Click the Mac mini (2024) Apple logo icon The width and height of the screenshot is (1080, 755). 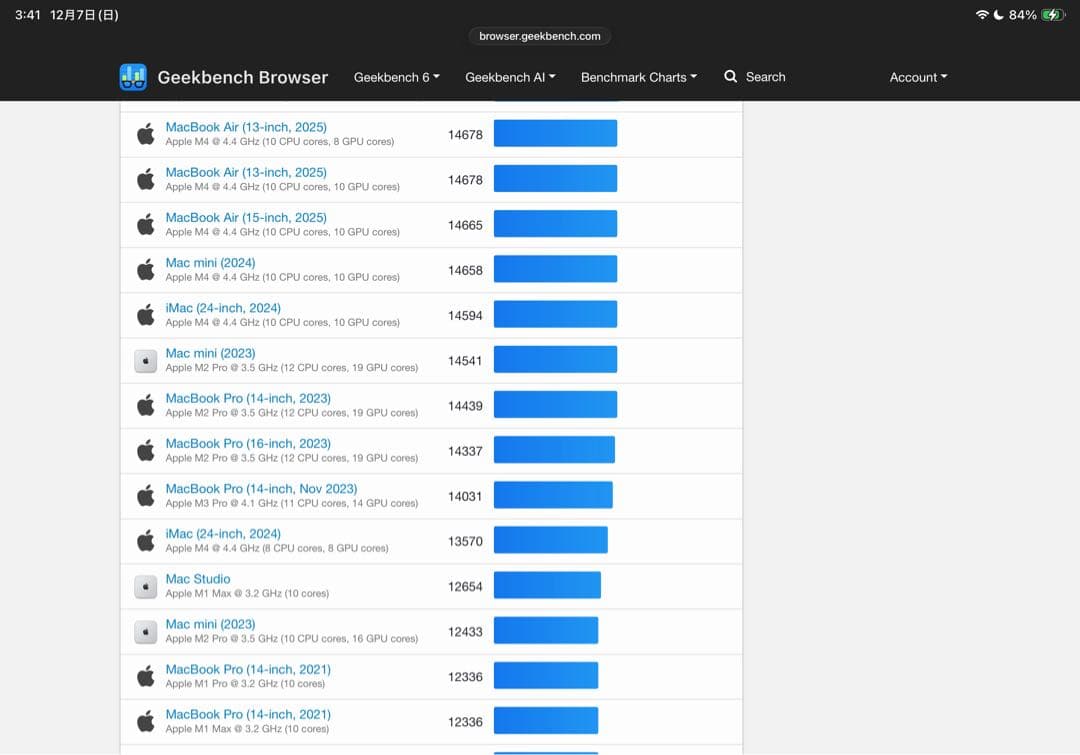click(146, 270)
